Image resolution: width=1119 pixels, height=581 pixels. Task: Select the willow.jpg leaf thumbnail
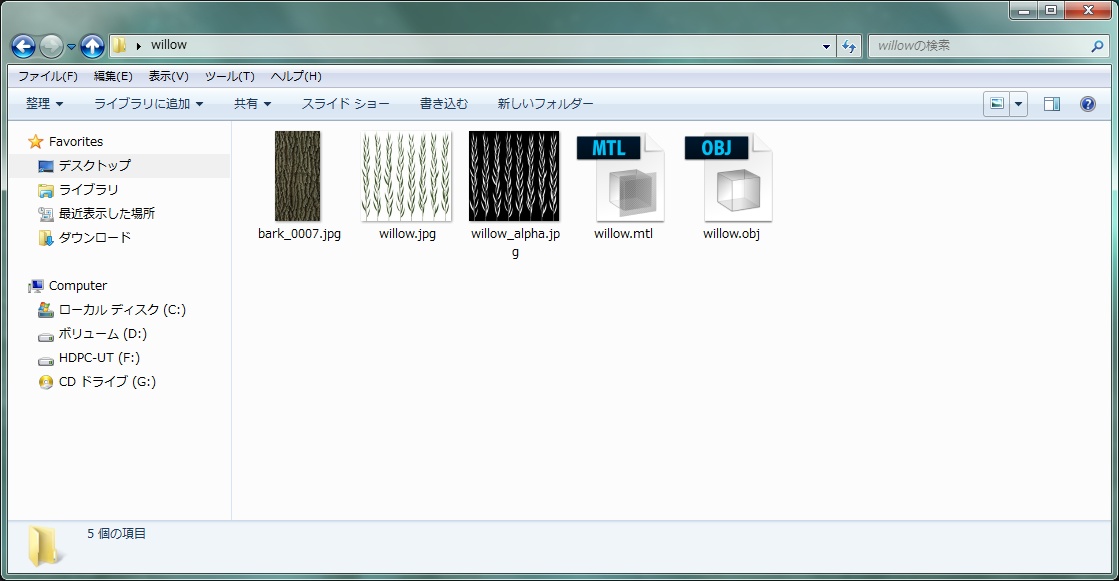tap(407, 176)
